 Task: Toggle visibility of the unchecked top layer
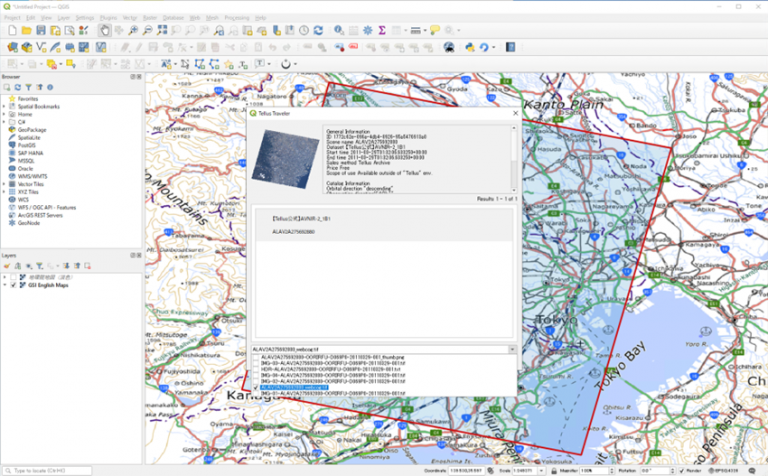pyautogui.click(x=14, y=277)
